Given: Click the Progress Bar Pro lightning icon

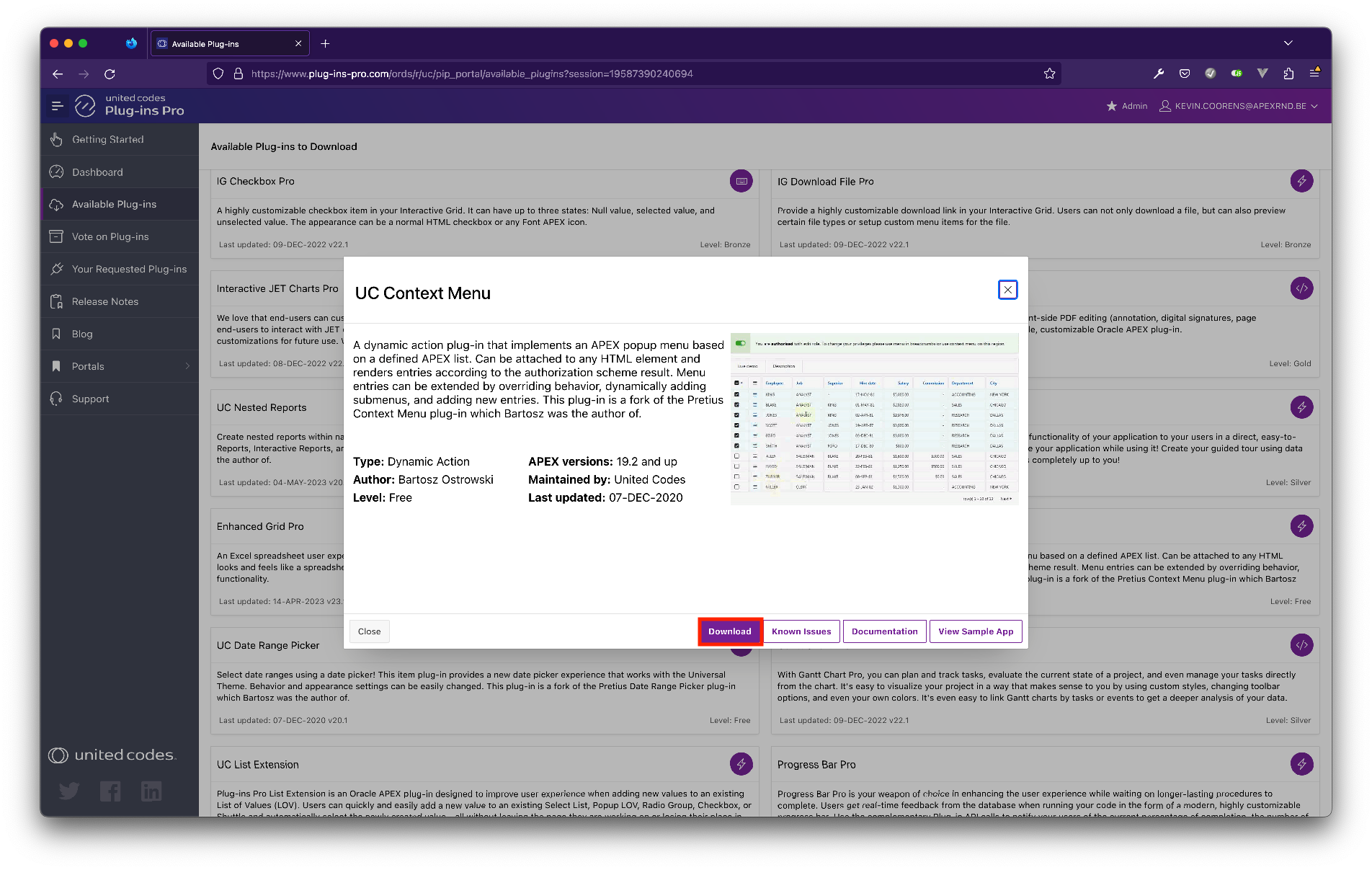Looking at the screenshot, I should pos(1301,764).
